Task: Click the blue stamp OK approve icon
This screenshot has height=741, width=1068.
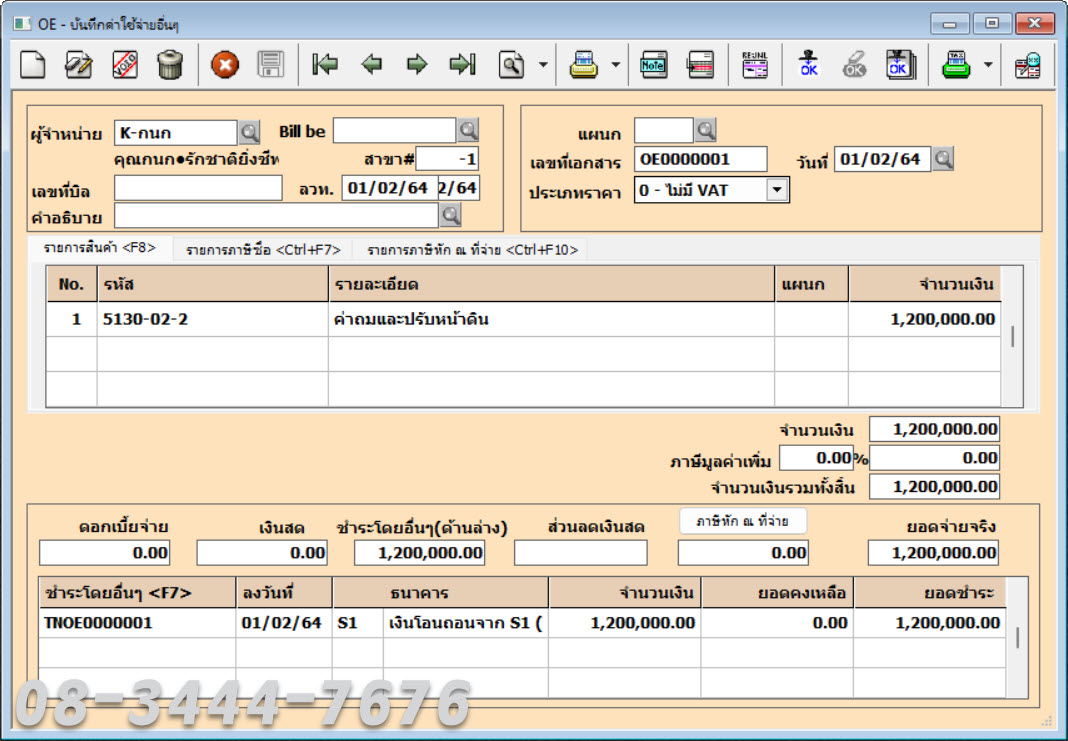Action: pos(808,64)
